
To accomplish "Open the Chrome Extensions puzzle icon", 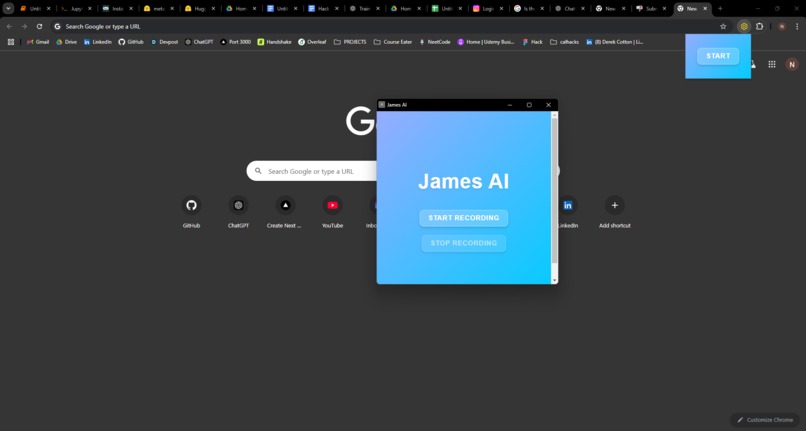I will pyautogui.click(x=759, y=26).
